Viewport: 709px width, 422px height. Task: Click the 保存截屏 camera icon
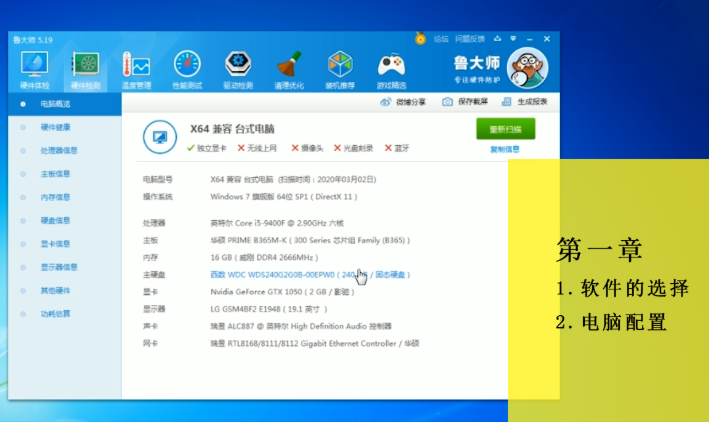point(447,102)
